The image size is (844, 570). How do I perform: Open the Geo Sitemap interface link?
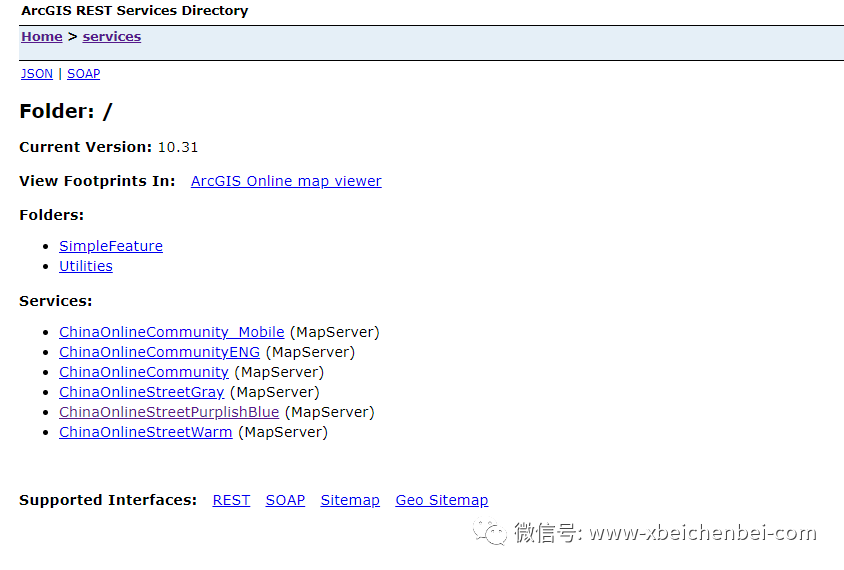[x=441, y=500]
